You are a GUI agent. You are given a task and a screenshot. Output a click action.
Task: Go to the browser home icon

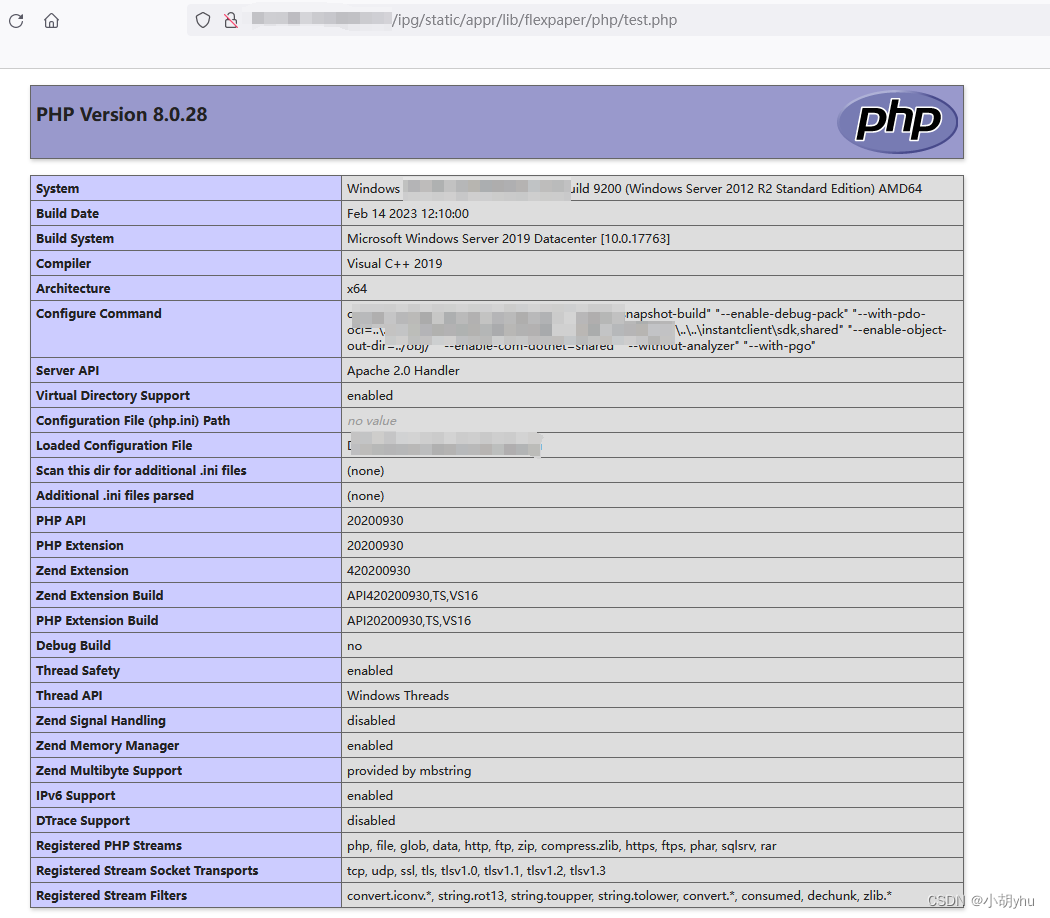coord(52,21)
